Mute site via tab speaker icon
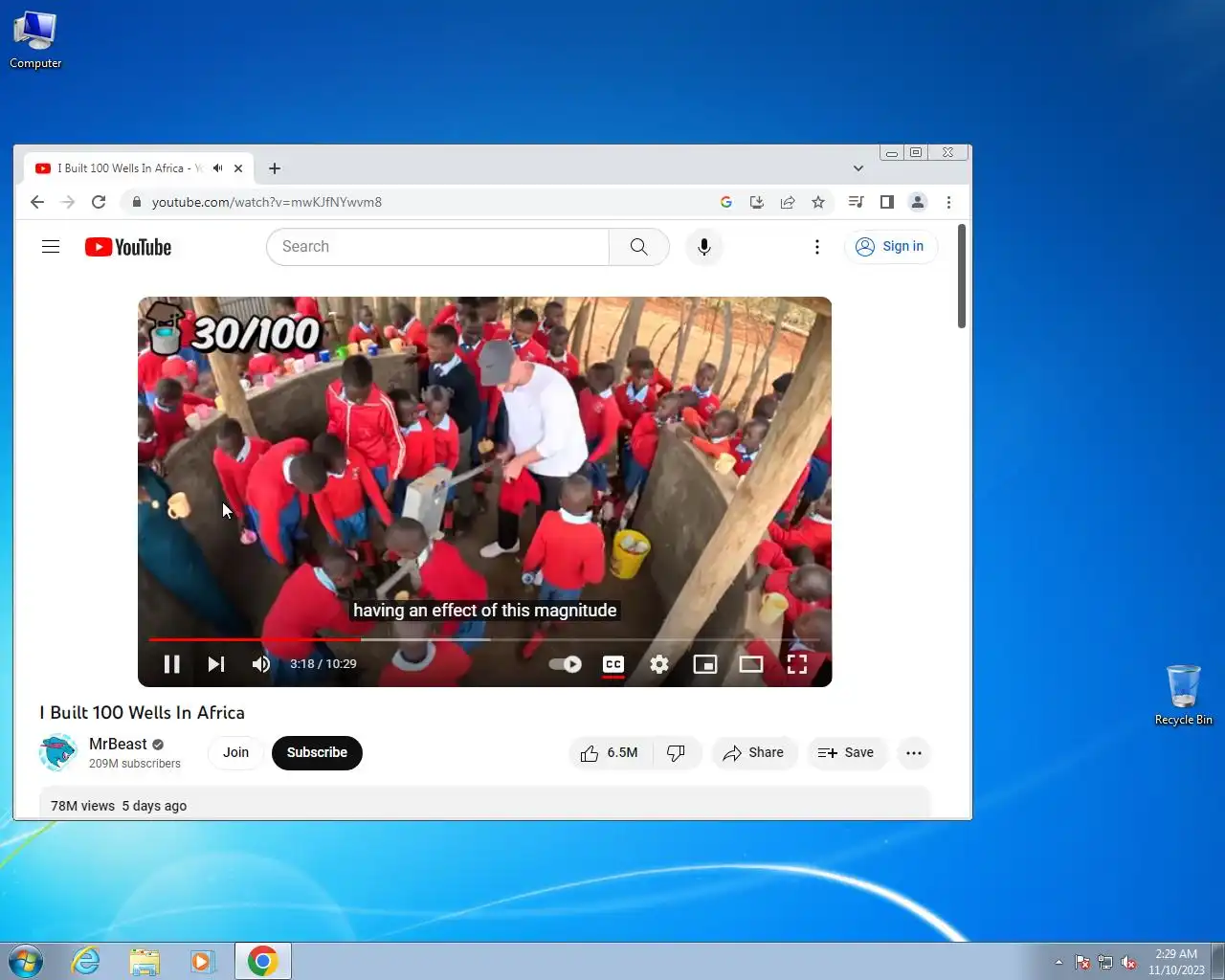Viewport: 1225px width, 980px height. 218,168
